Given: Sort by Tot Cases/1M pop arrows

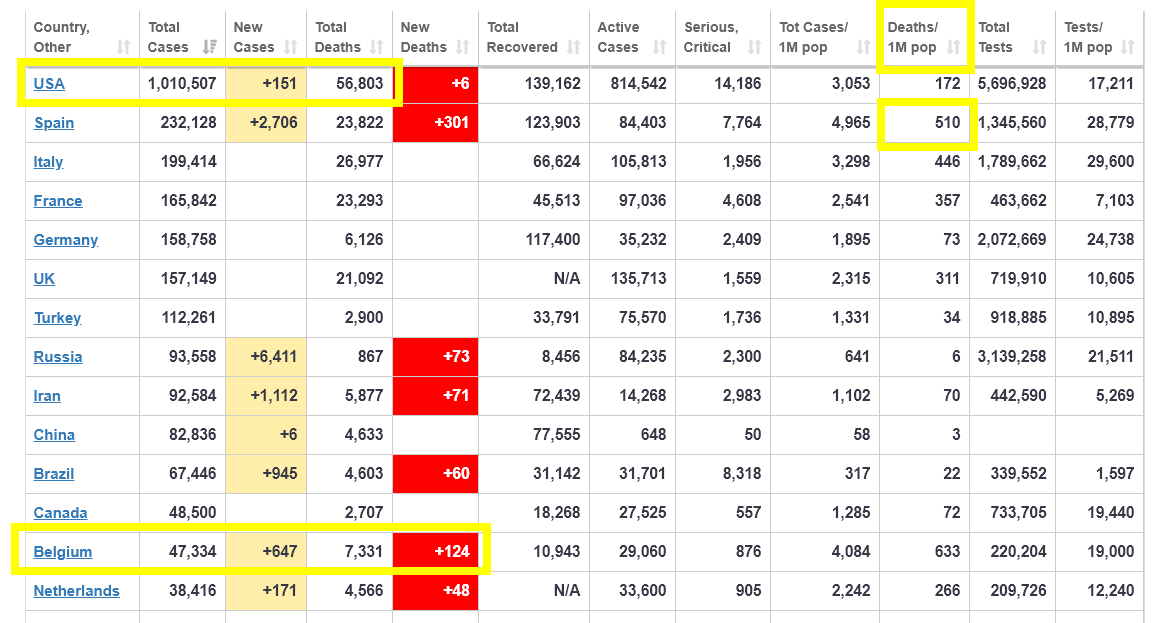Looking at the screenshot, I should (863, 47).
